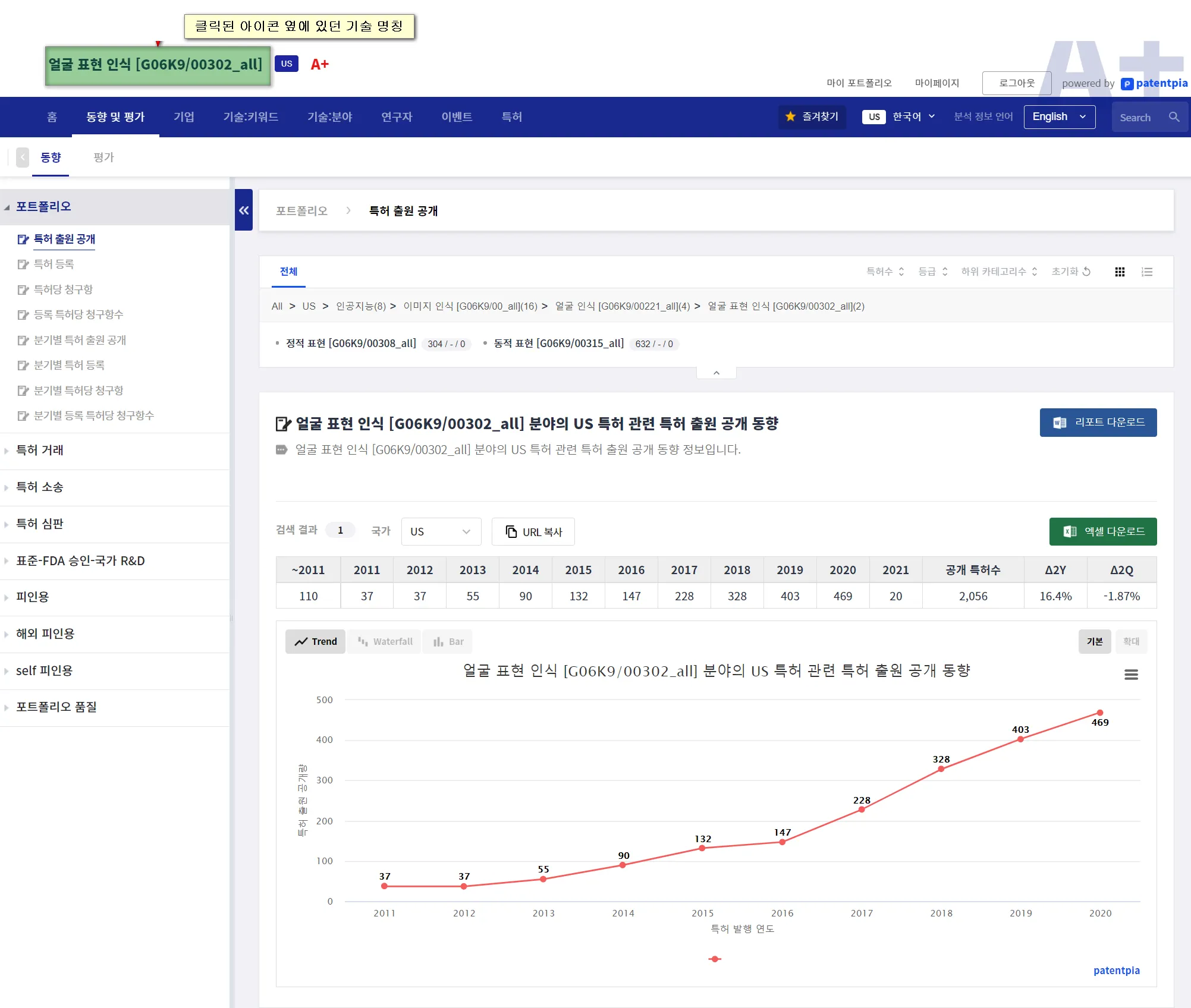Open the English analysis language dropdown
Screen dimensions: 1191x1008
pos(1059,117)
